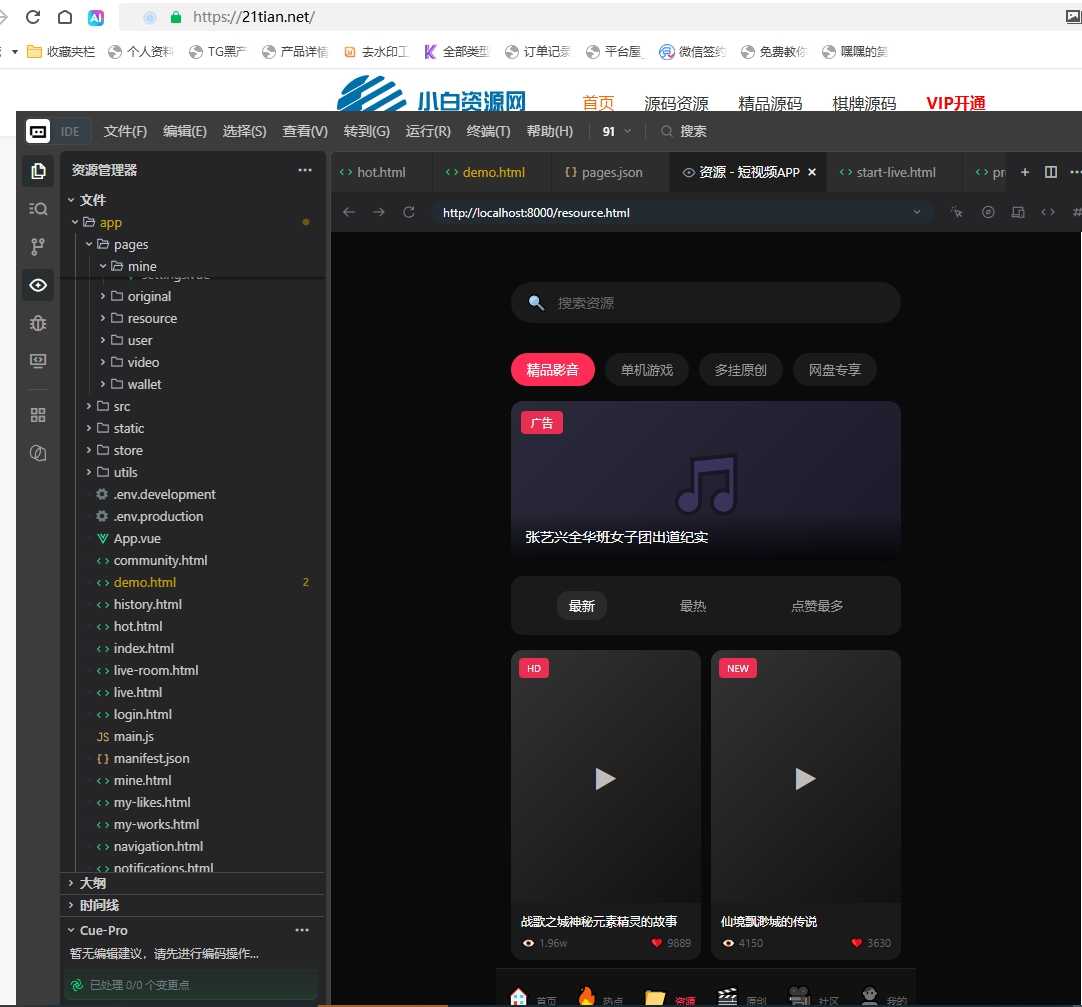The image size is (1082, 1007).
Task: Select the 单机游戏 category chip
Action: pos(647,370)
